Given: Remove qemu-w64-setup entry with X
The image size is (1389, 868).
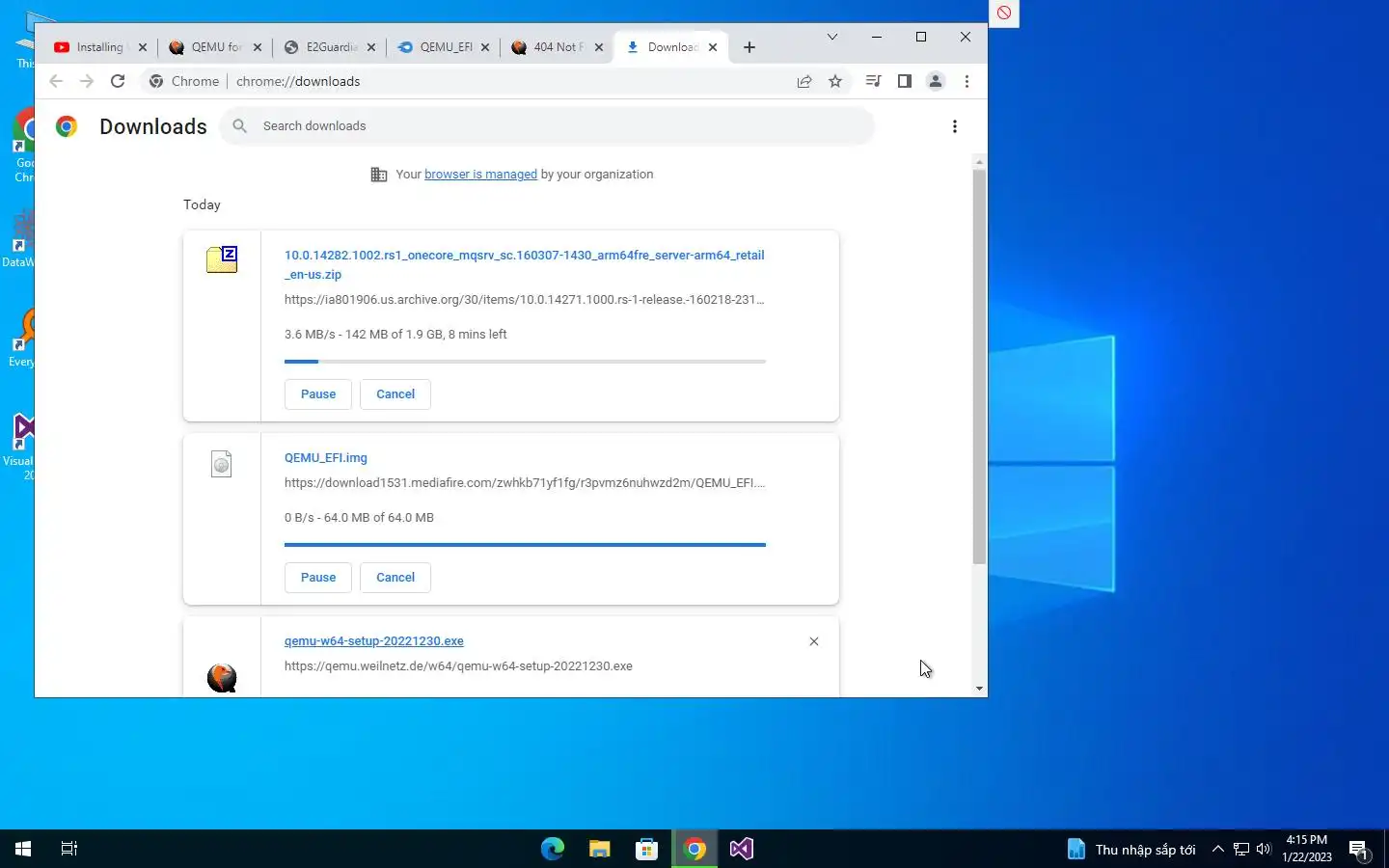Looking at the screenshot, I should tap(814, 641).
